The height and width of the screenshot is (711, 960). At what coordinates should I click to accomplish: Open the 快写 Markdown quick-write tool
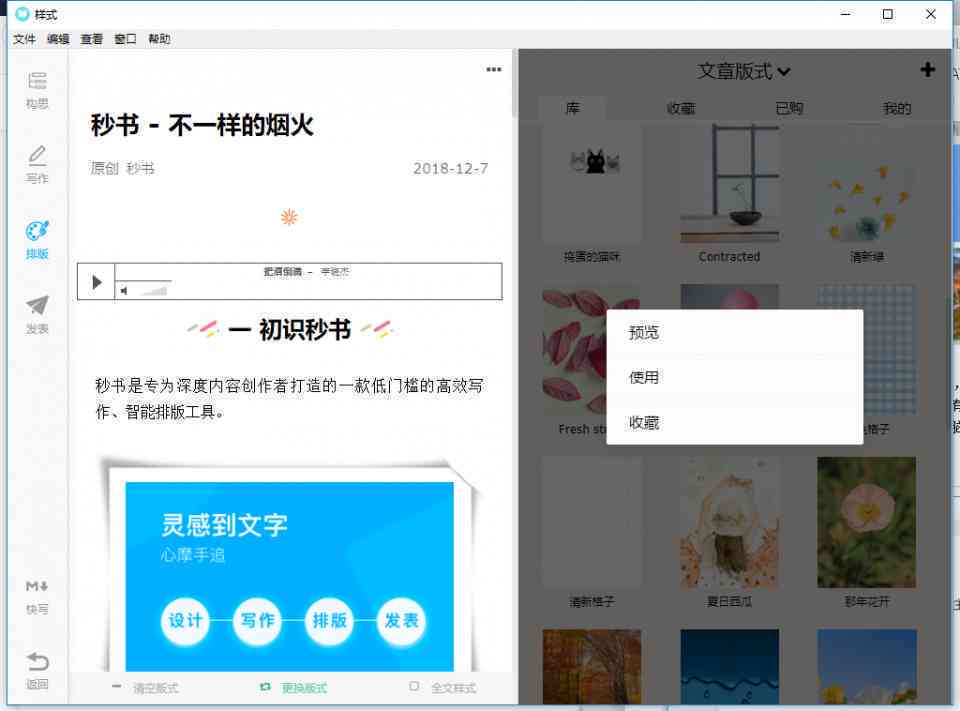coord(37,596)
